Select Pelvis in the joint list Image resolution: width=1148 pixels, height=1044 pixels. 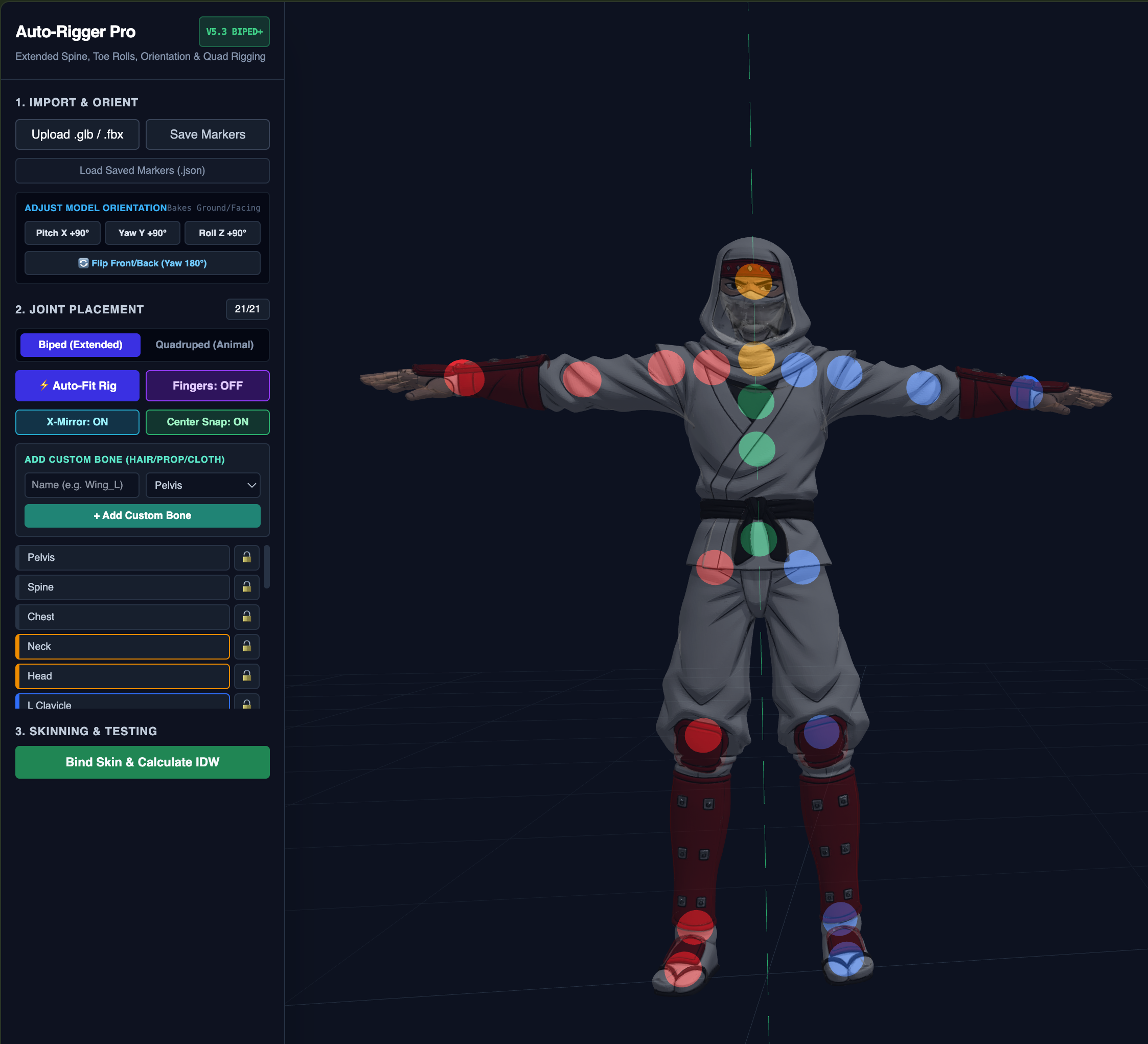click(123, 557)
